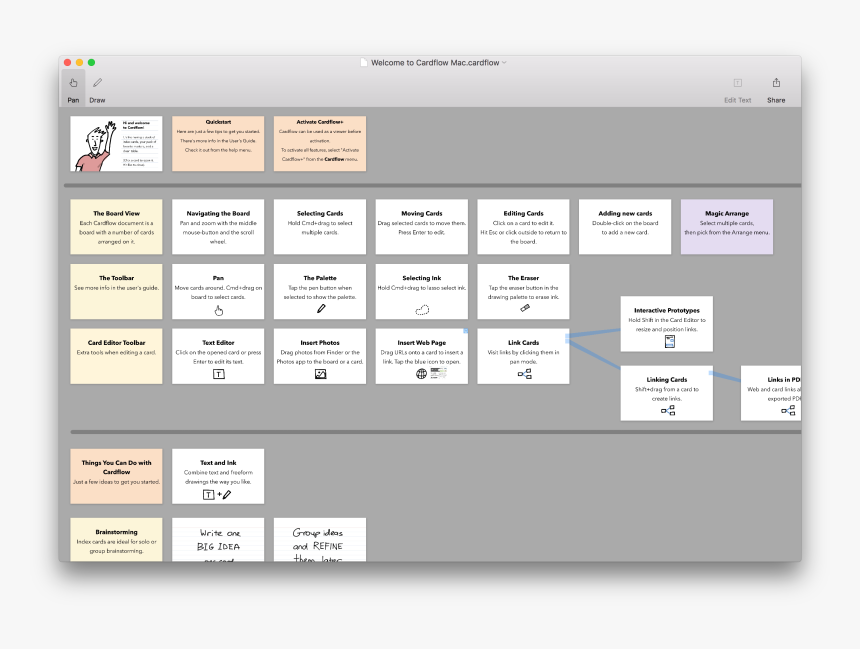Click lasso icon on Selecting Ink card
This screenshot has height=649, width=860.
pyautogui.click(x=422, y=310)
